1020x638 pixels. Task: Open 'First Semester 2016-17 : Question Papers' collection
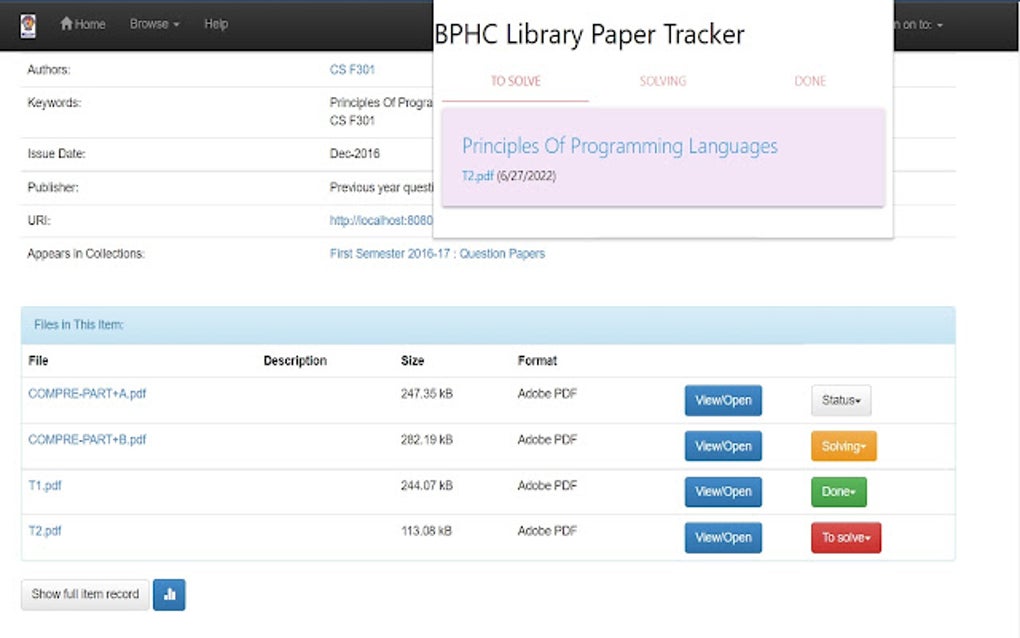coord(437,253)
